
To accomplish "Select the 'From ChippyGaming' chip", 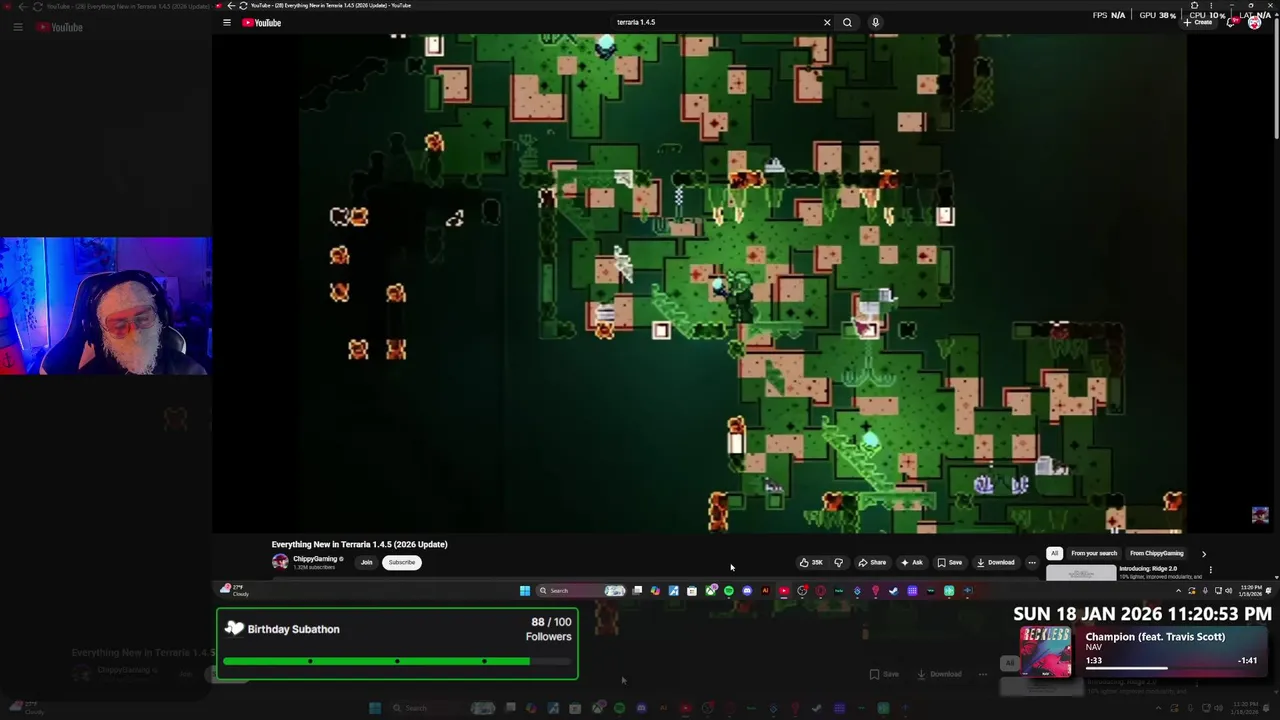I will tap(1156, 553).
